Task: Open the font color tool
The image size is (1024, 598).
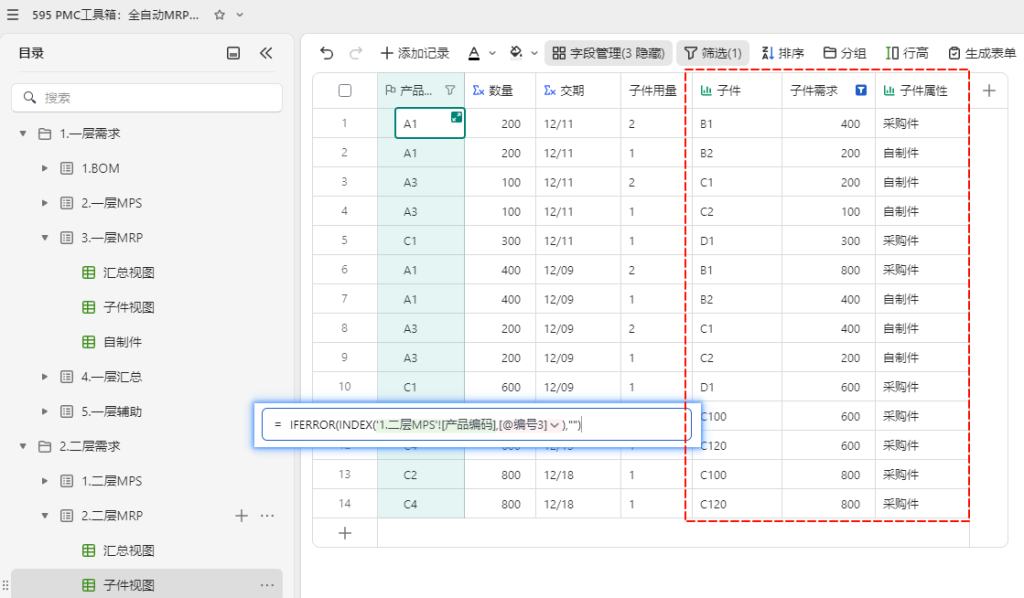Action: coord(474,53)
